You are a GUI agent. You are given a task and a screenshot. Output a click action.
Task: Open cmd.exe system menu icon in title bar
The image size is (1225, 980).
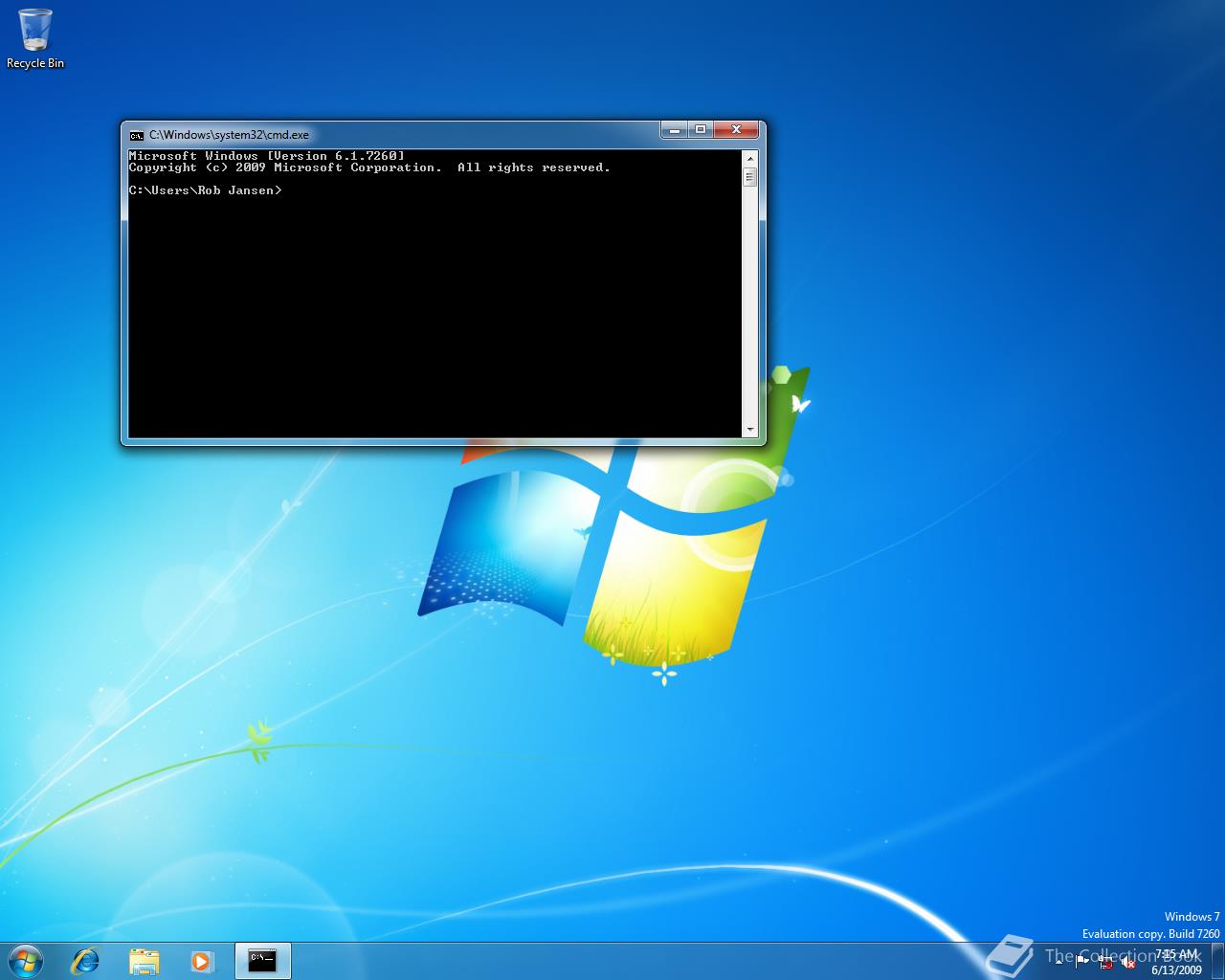coord(137,135)
